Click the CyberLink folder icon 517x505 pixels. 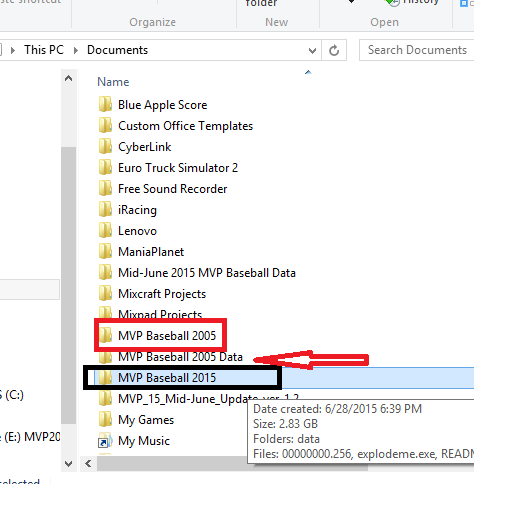click(x=106, y=147)
